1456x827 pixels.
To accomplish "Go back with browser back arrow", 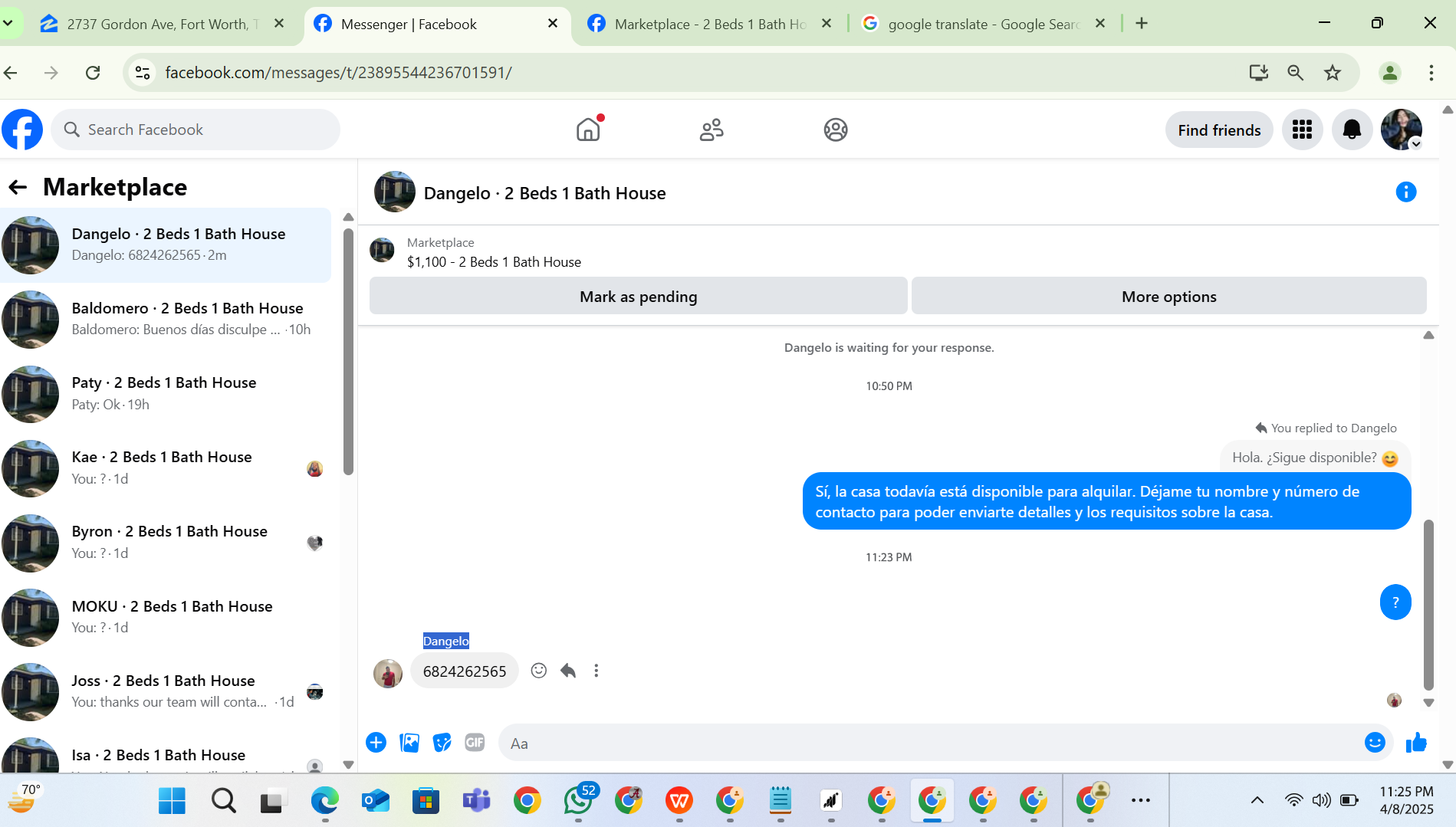I will [x=11, y=73].
